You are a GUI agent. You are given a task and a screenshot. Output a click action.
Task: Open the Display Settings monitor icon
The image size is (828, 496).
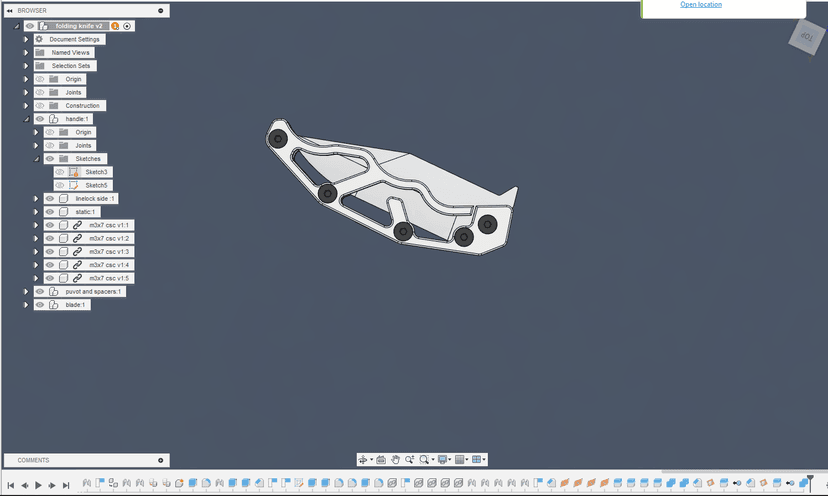click(443, 459)
